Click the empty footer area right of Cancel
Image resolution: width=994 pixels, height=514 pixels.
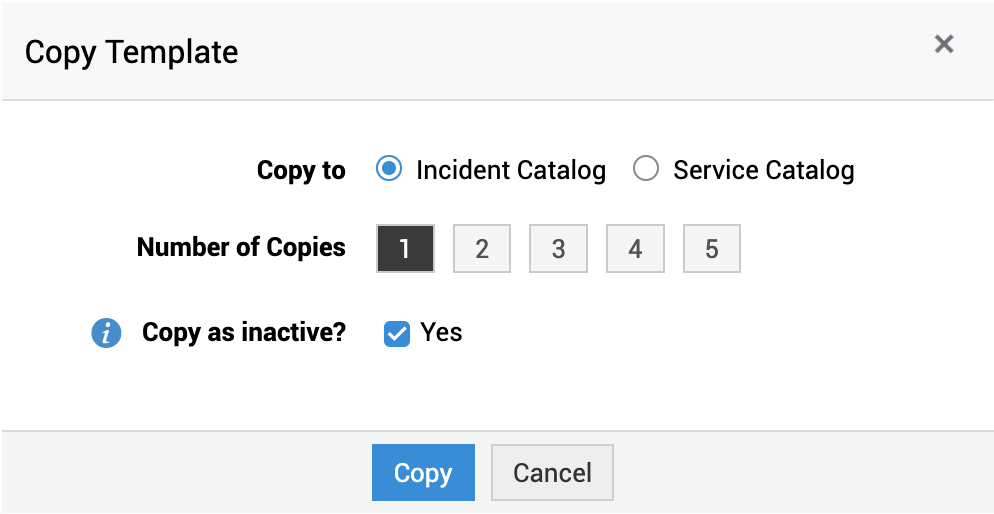(800, 473)
